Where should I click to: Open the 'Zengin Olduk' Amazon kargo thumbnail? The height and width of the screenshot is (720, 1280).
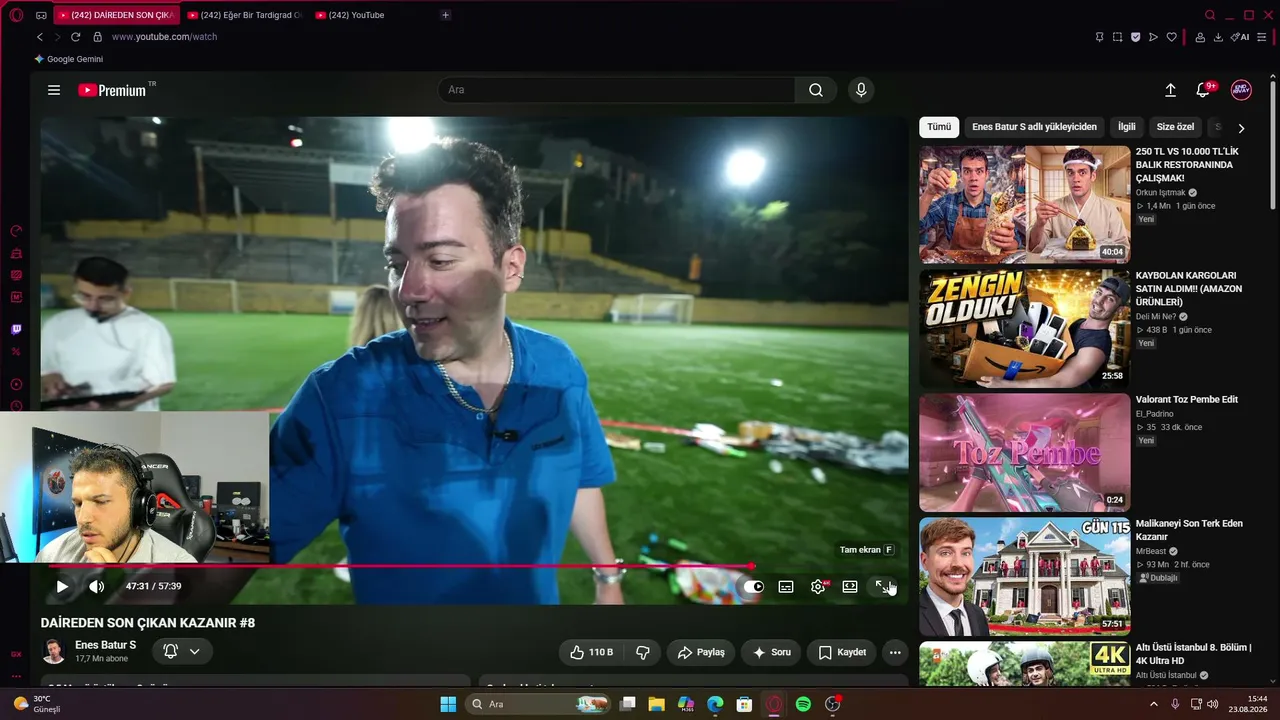(1025, 328)
